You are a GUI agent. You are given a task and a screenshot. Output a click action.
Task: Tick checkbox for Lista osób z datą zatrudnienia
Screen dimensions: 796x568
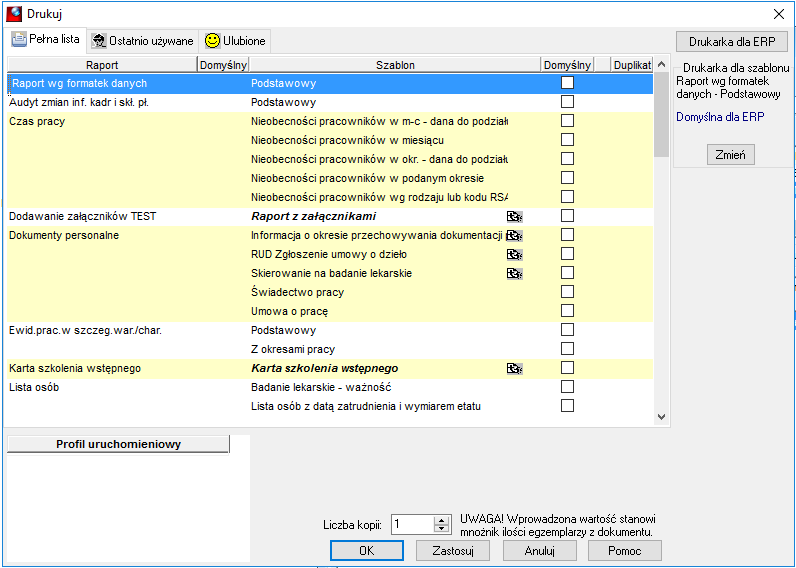tap(567, 406)
